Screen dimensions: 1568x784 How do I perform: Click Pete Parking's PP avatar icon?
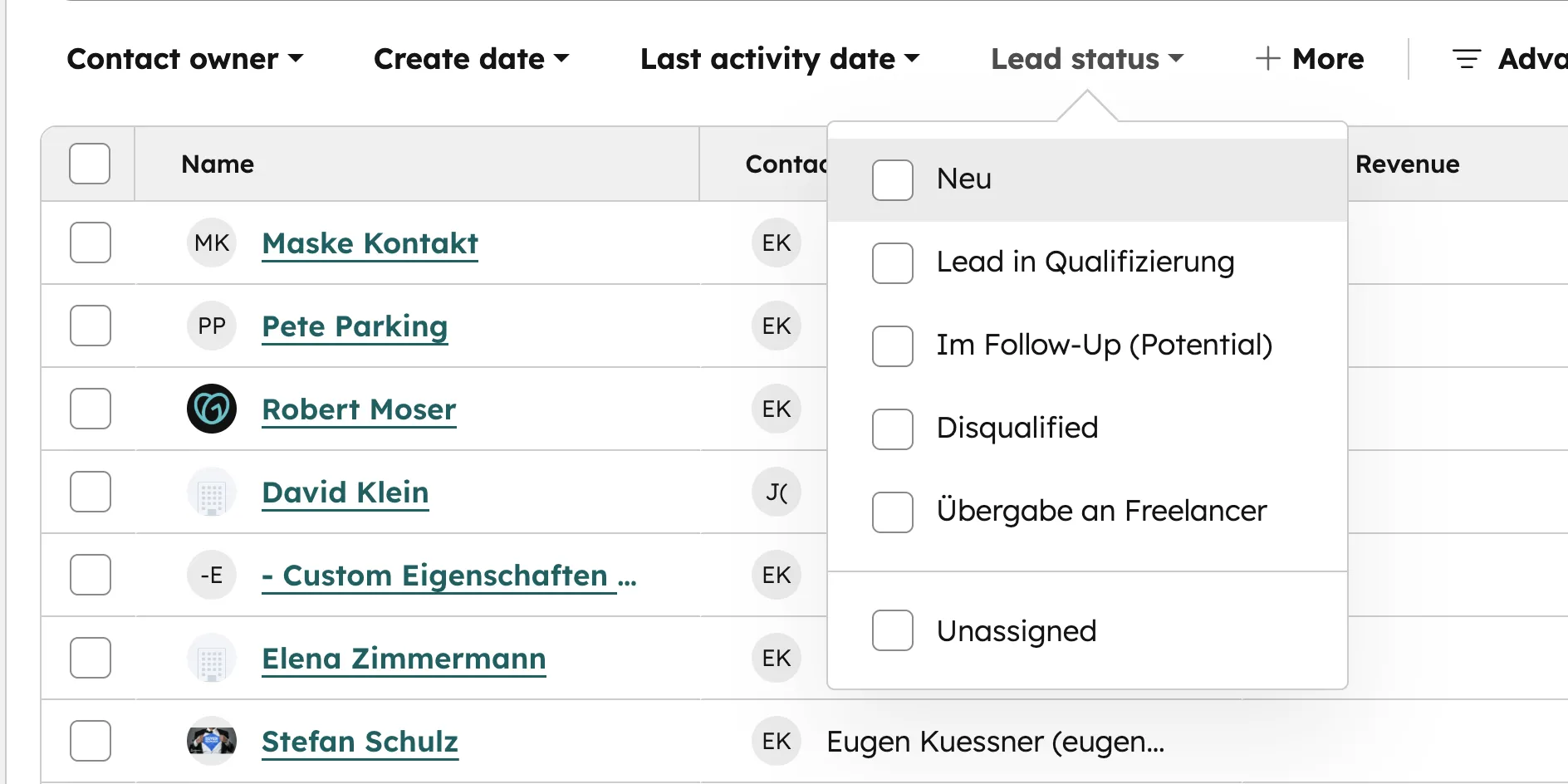pos(212,326)
